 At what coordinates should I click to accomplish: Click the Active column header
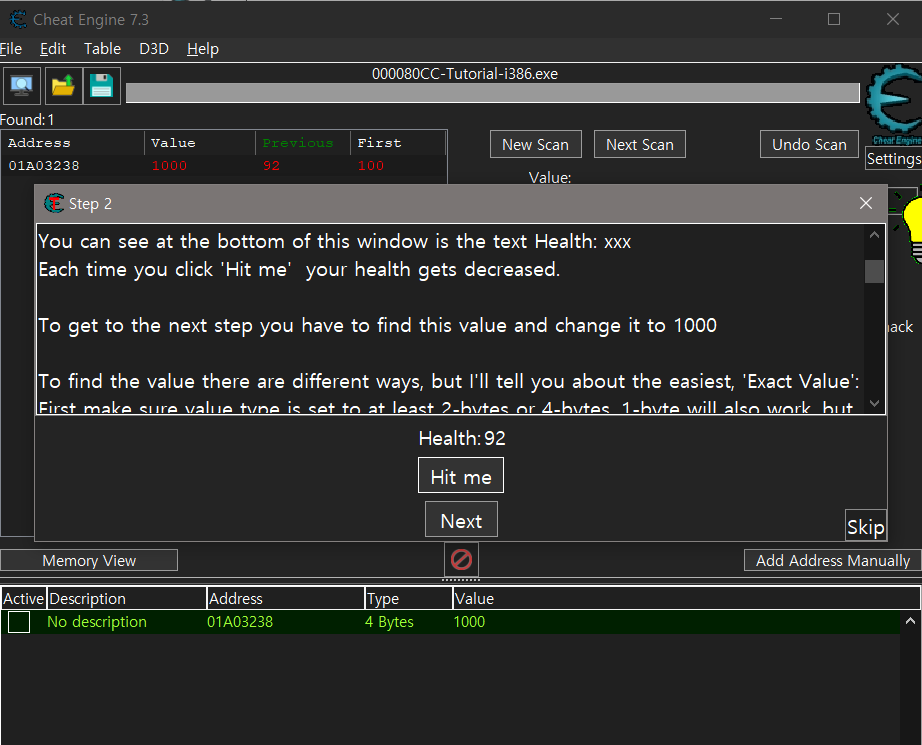pyautogui.click(x=24, y=599)
